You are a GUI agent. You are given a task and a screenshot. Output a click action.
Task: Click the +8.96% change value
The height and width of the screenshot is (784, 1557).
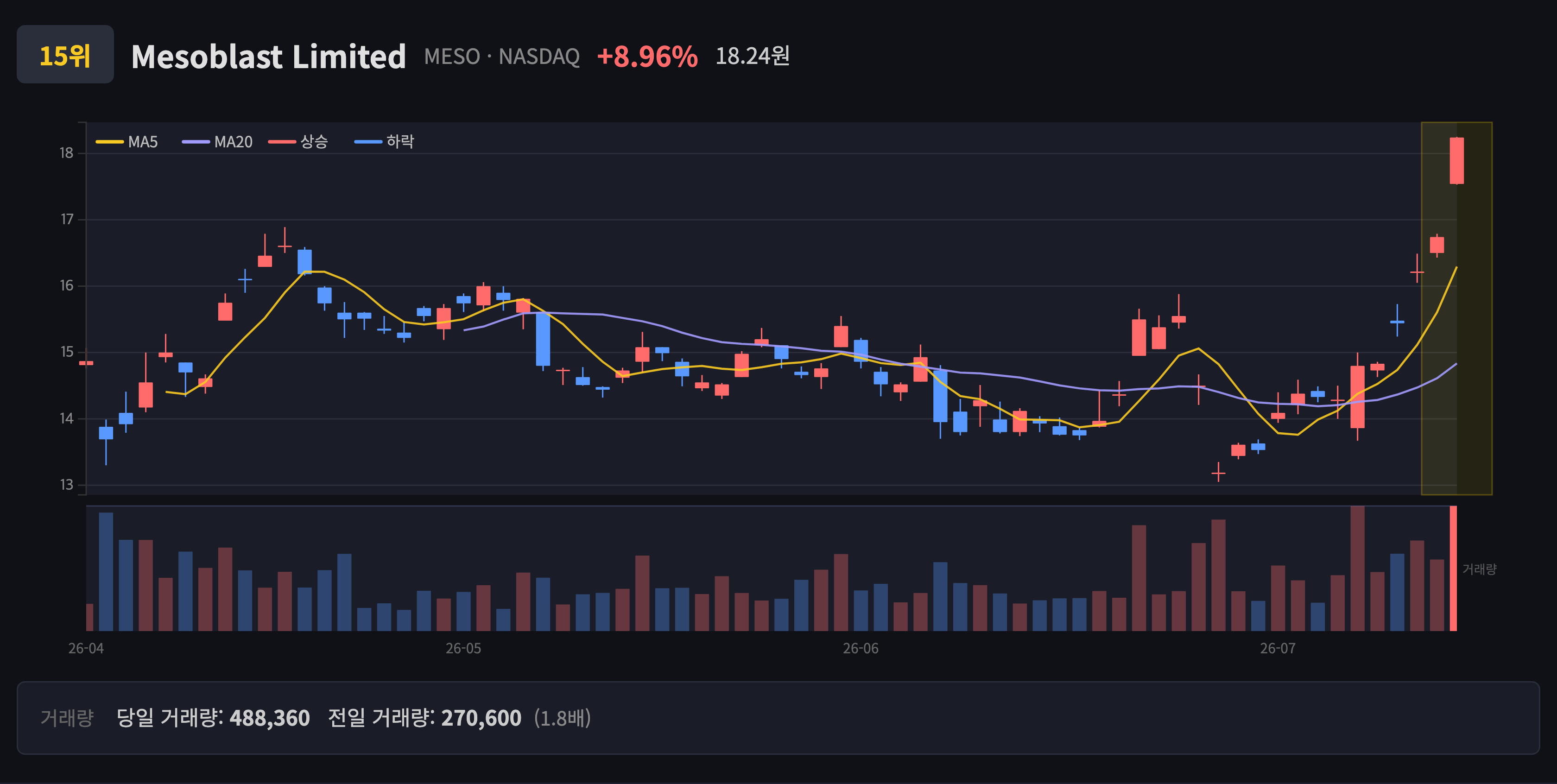click(647, 56)
